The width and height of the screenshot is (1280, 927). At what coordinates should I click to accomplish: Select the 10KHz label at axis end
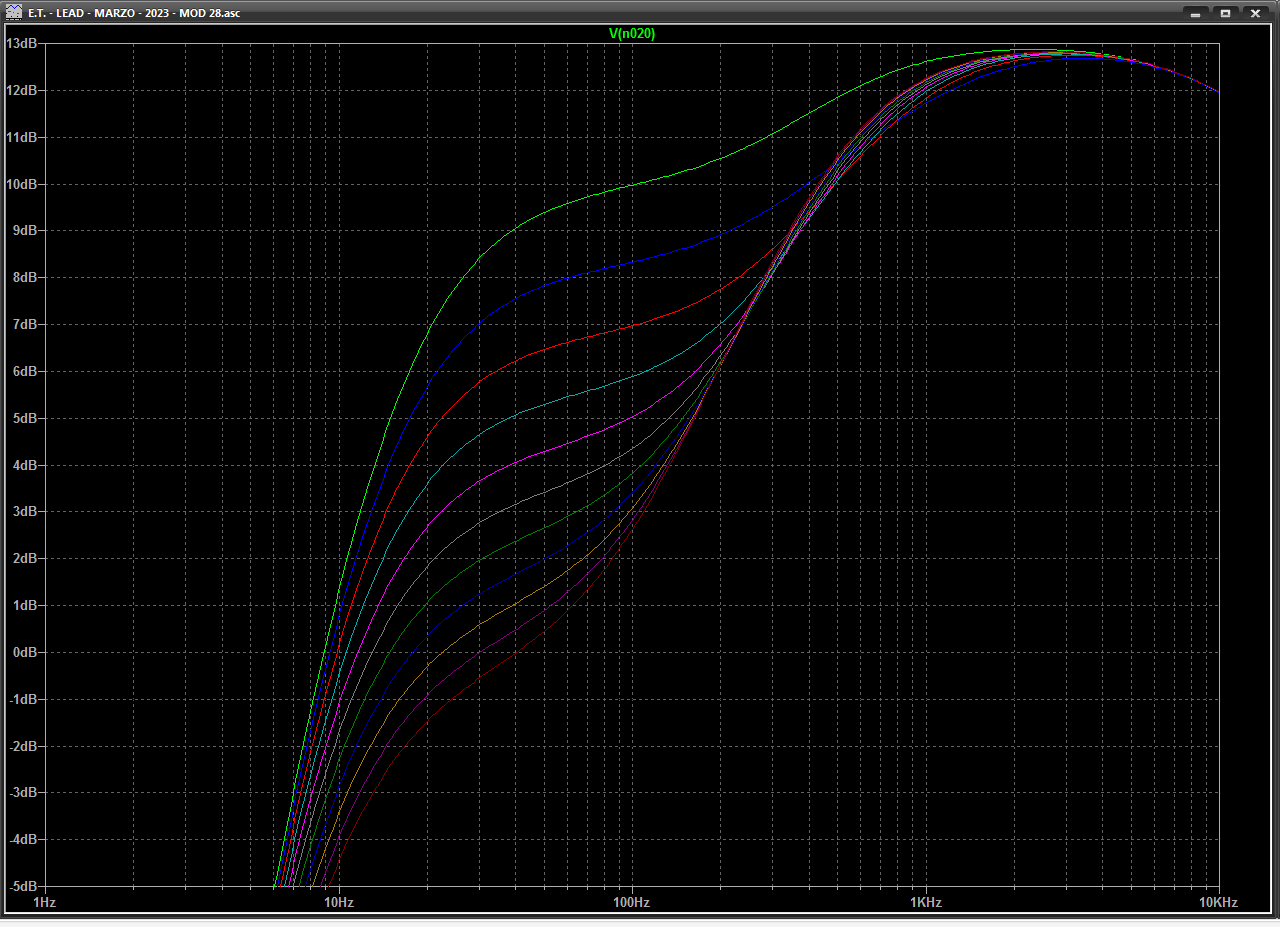[x=1218, y=902]
